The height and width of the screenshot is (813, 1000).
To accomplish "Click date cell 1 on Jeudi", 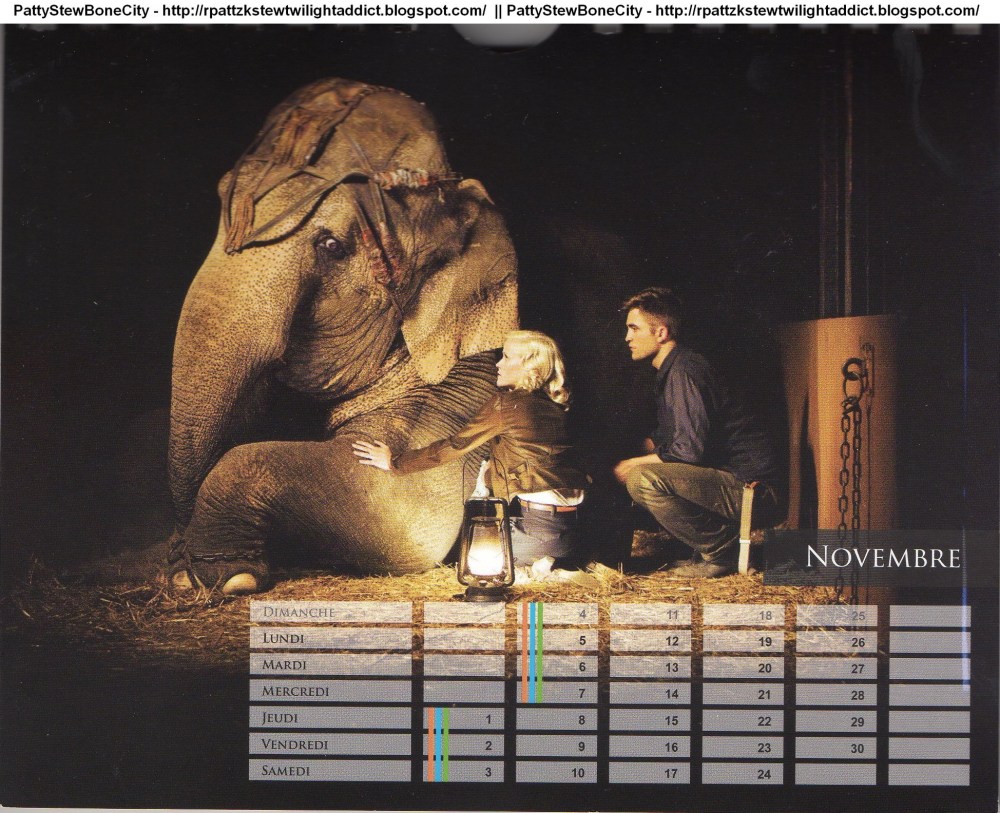I will 464,718.
